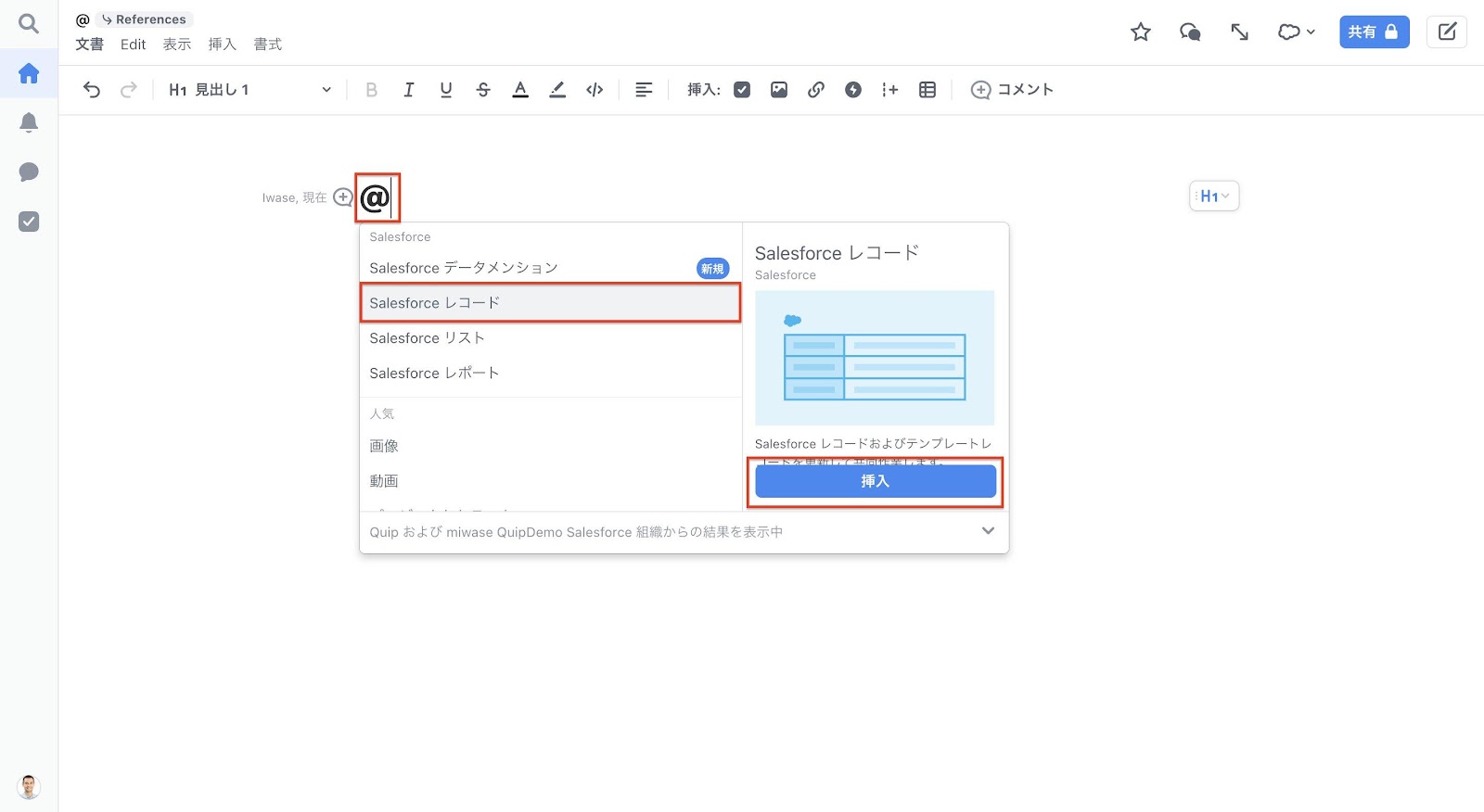The image size is (1484, 812).
Task: Open text alignment options
Action: tap(644, 90)
